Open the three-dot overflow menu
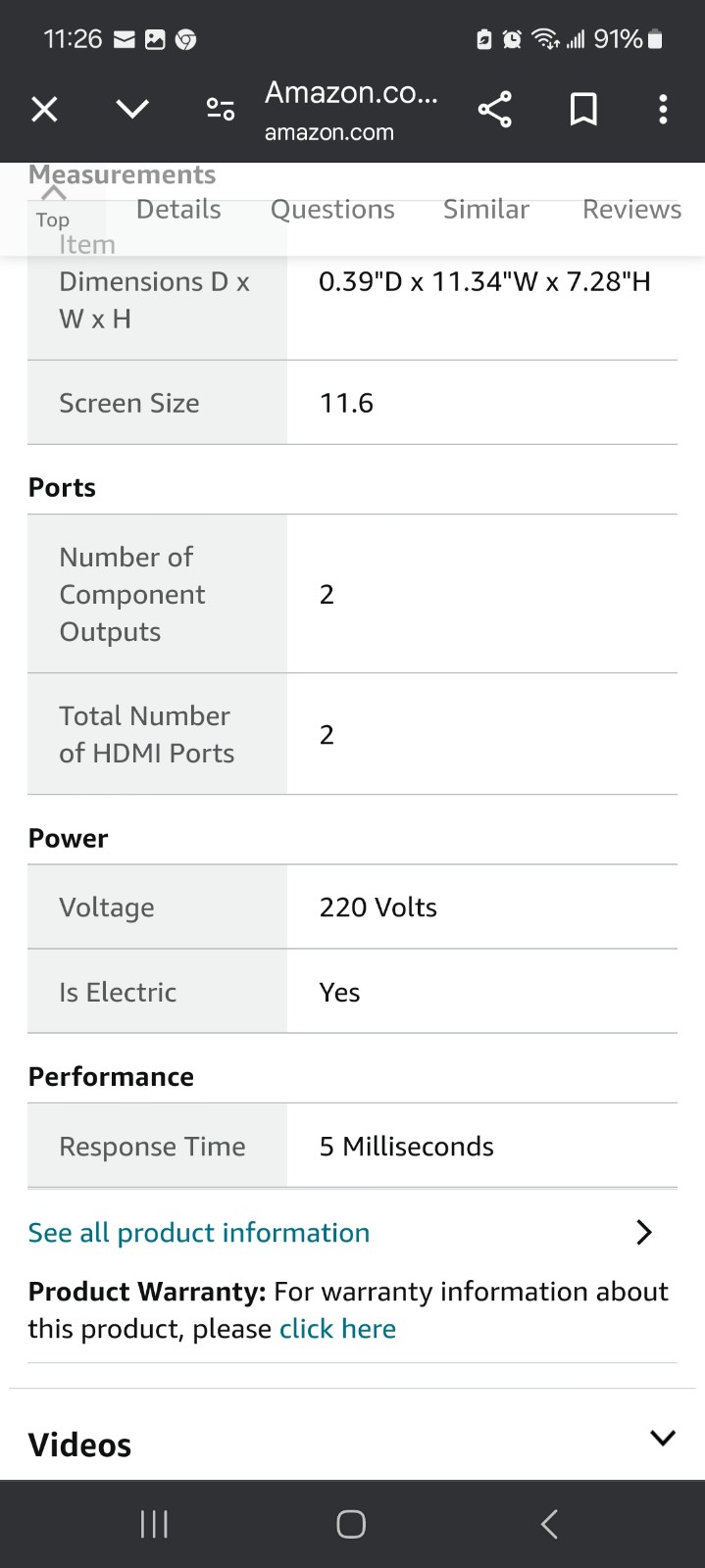The image size is (705, 1568). [x=663, y=109]
